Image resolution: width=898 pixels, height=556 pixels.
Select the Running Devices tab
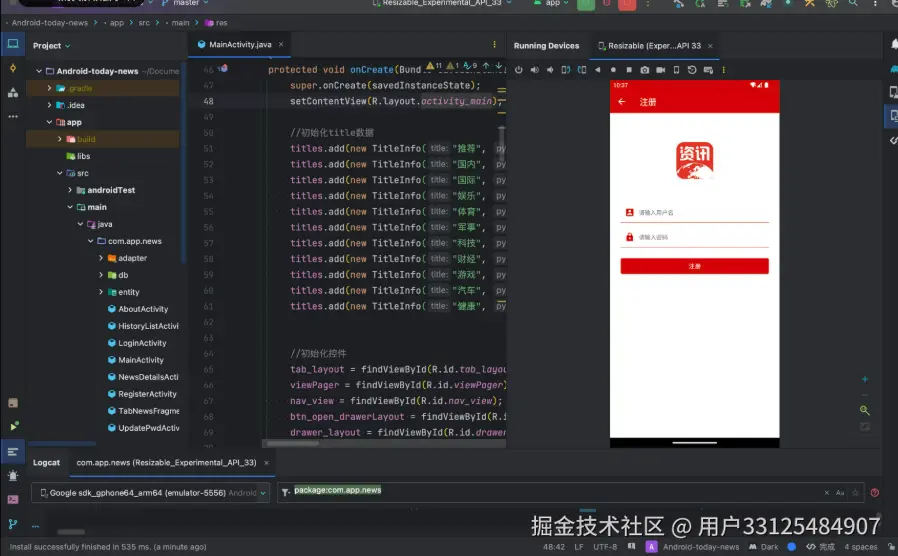pyautogui.click(x=546, y=46)
